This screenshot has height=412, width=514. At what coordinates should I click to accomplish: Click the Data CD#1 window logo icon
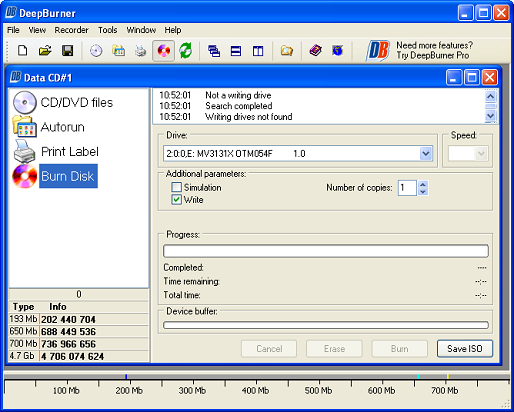(15, 77)
